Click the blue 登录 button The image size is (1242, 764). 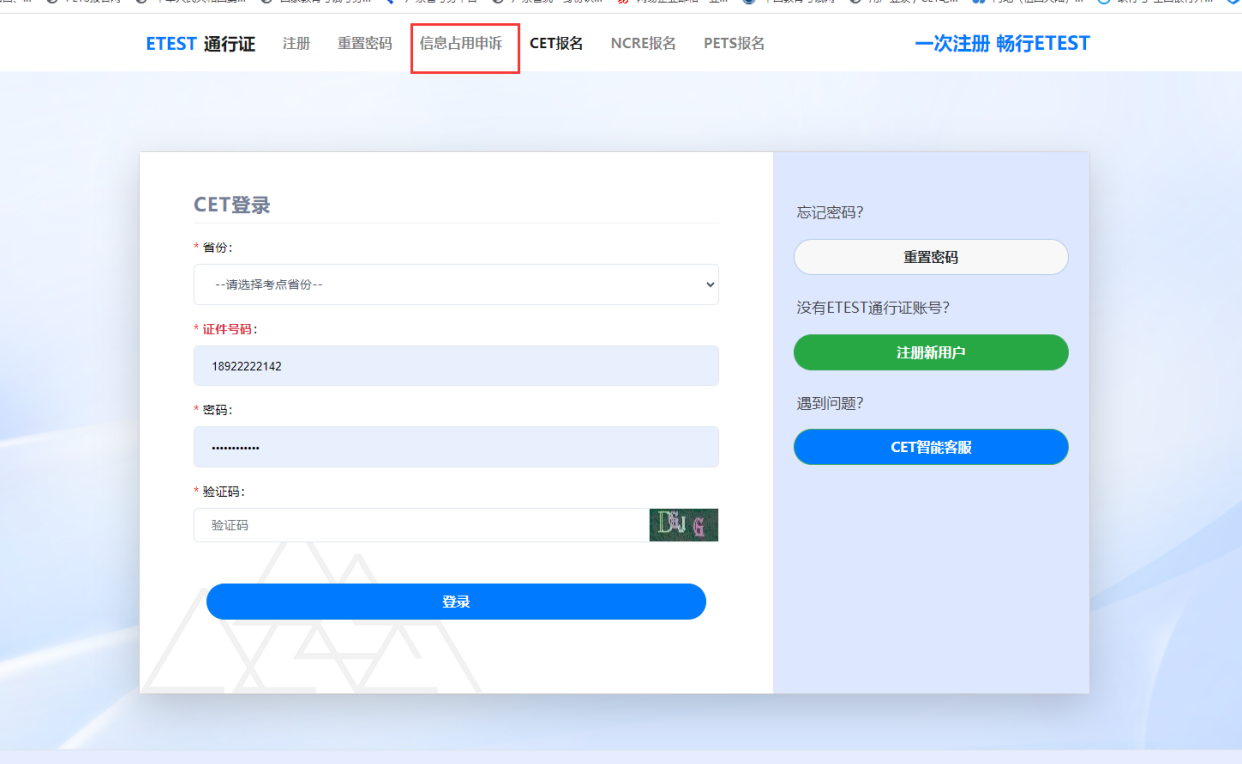coord(456,602)
